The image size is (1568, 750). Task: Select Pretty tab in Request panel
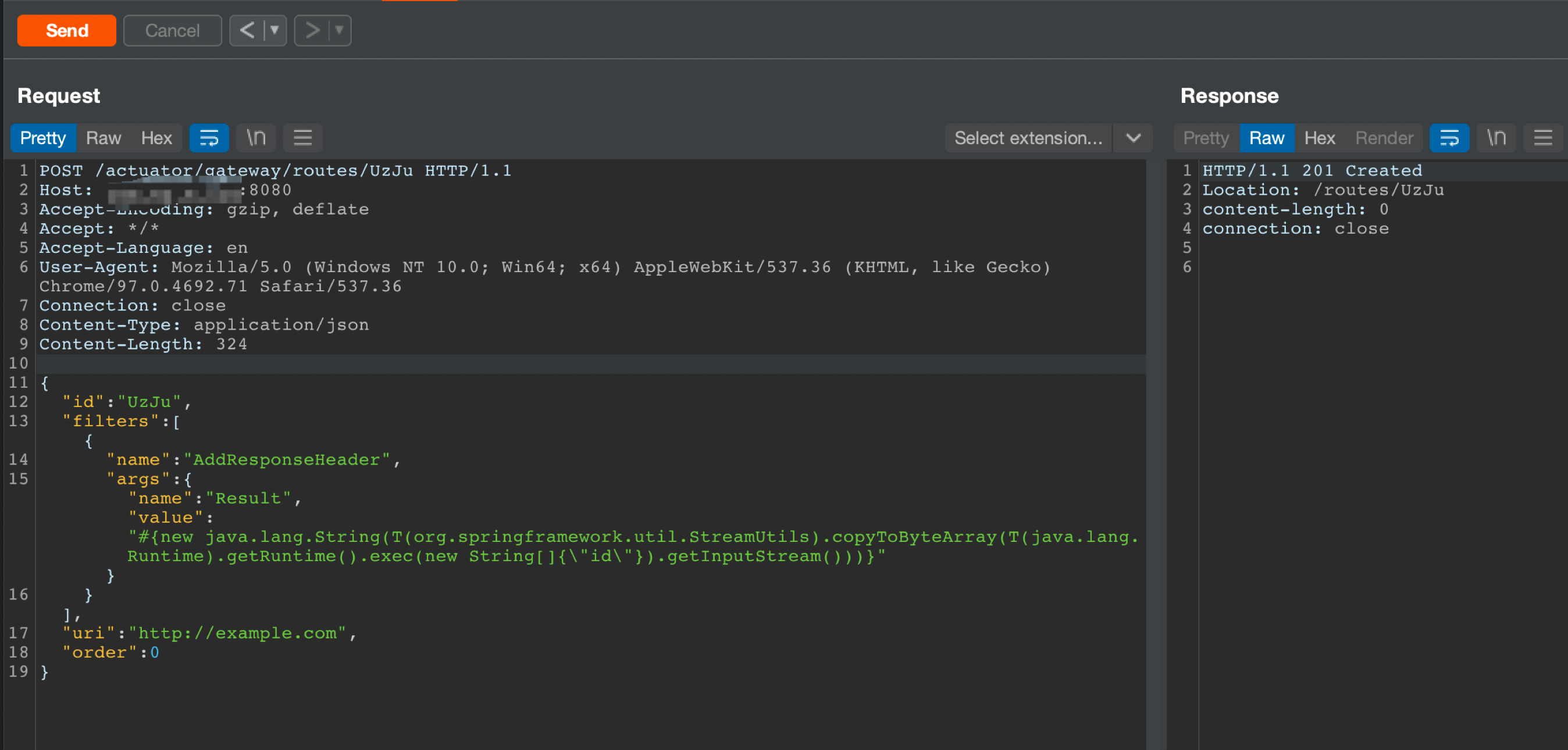[42, 138]
